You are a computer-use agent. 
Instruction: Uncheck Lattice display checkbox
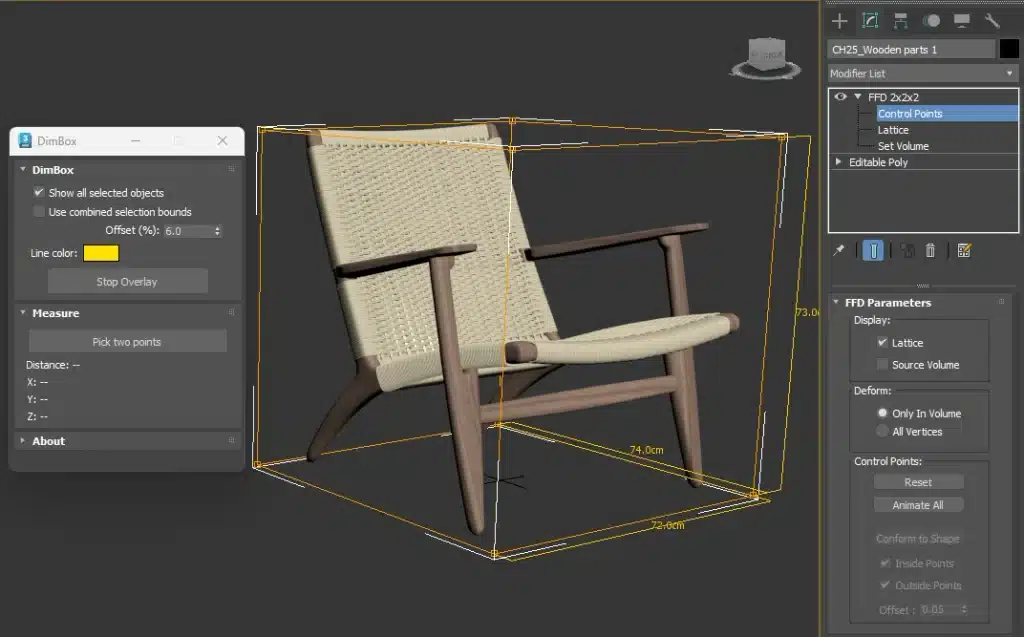[x=882, y=342]
